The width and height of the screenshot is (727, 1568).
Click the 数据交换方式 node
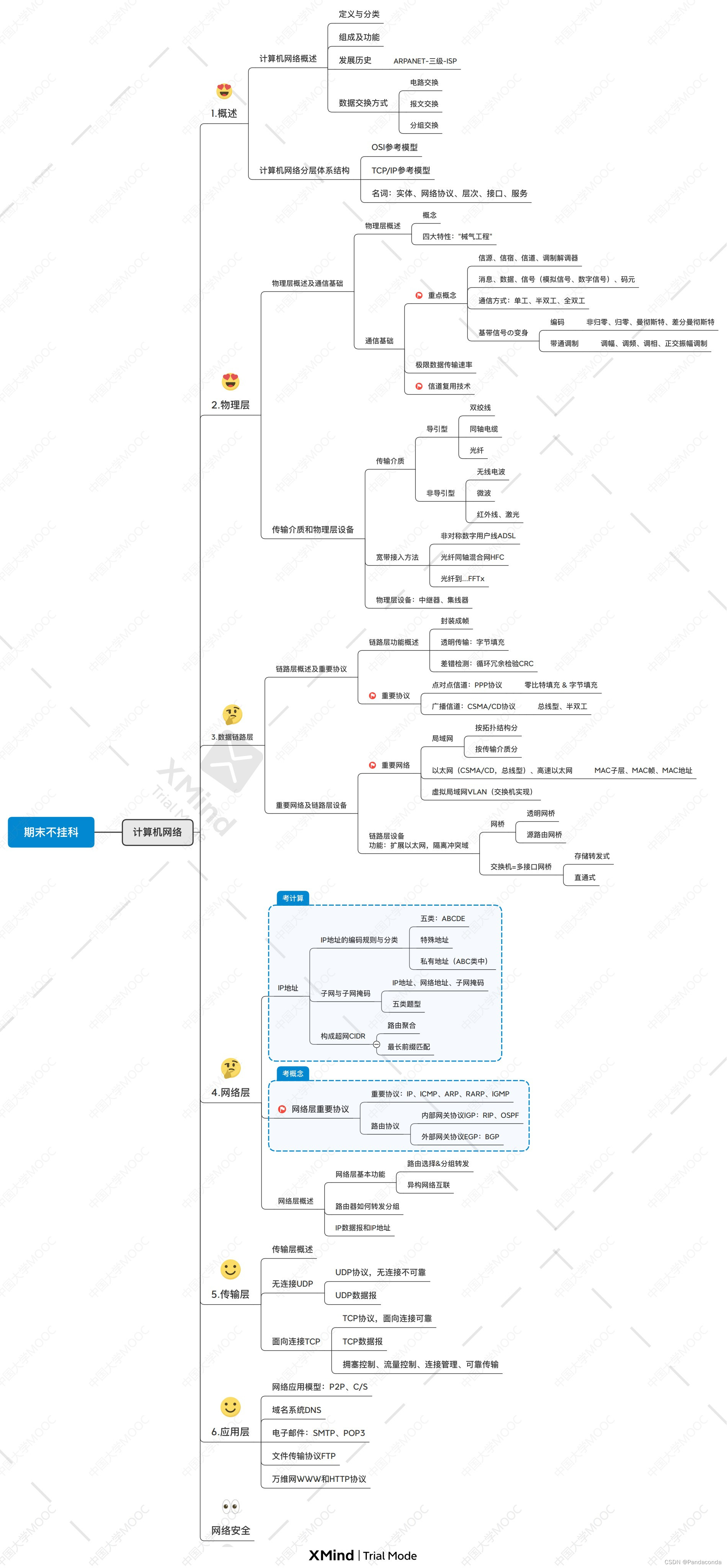coord(364,103)
